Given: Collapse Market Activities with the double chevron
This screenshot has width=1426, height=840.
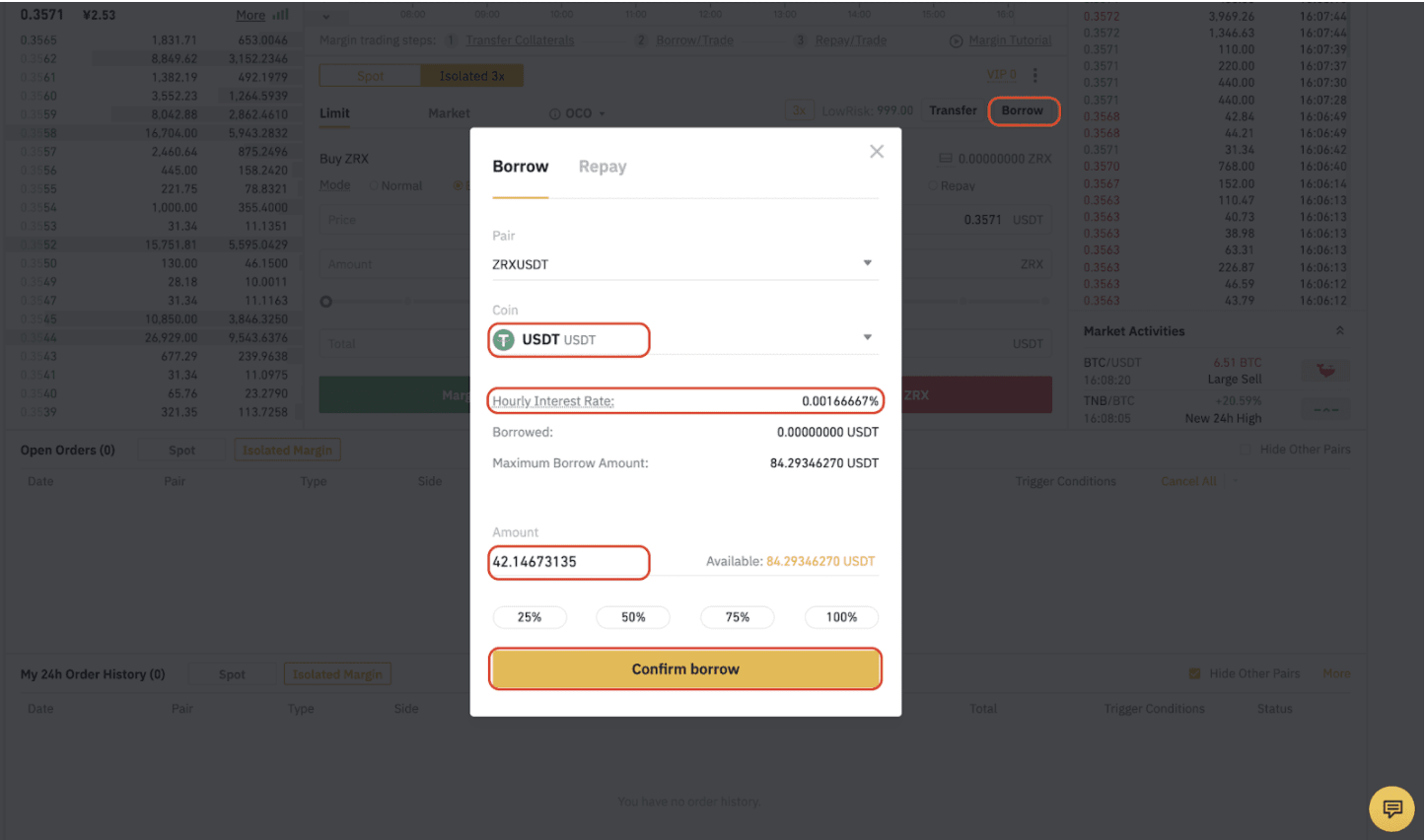Looking at the screenshot, I should (x=1339, y=331).
